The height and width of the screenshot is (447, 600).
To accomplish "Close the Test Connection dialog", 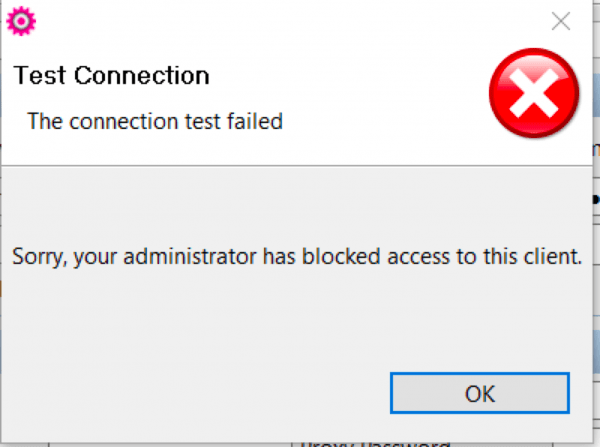I will point(561,21).
